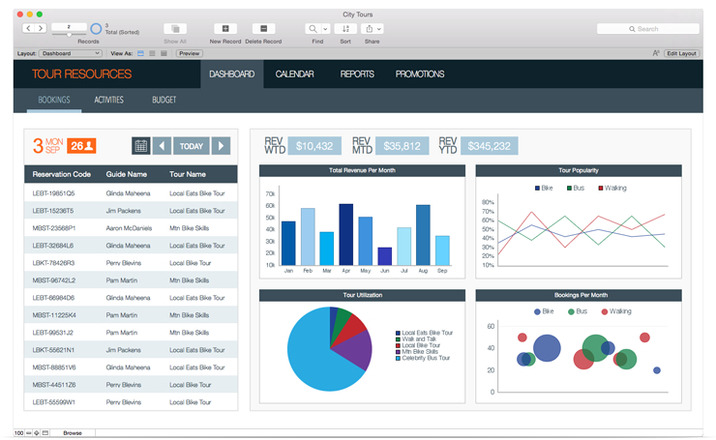Click the New Record icon
Image resolution: width=716 pixels, height=440 pixels.
click(x=225, y=29)
